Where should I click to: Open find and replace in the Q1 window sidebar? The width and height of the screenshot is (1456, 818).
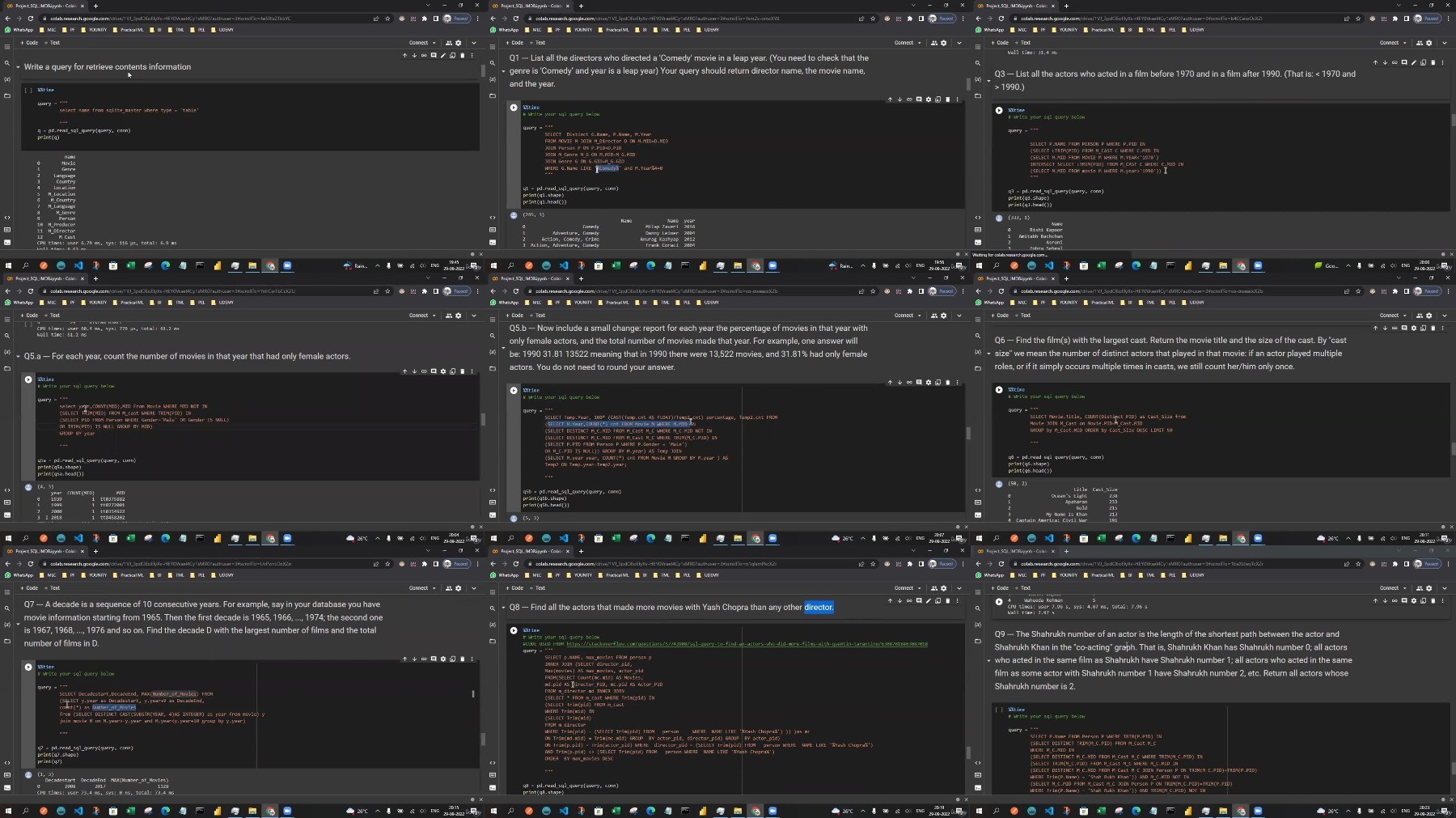click(x=493, y=63)
